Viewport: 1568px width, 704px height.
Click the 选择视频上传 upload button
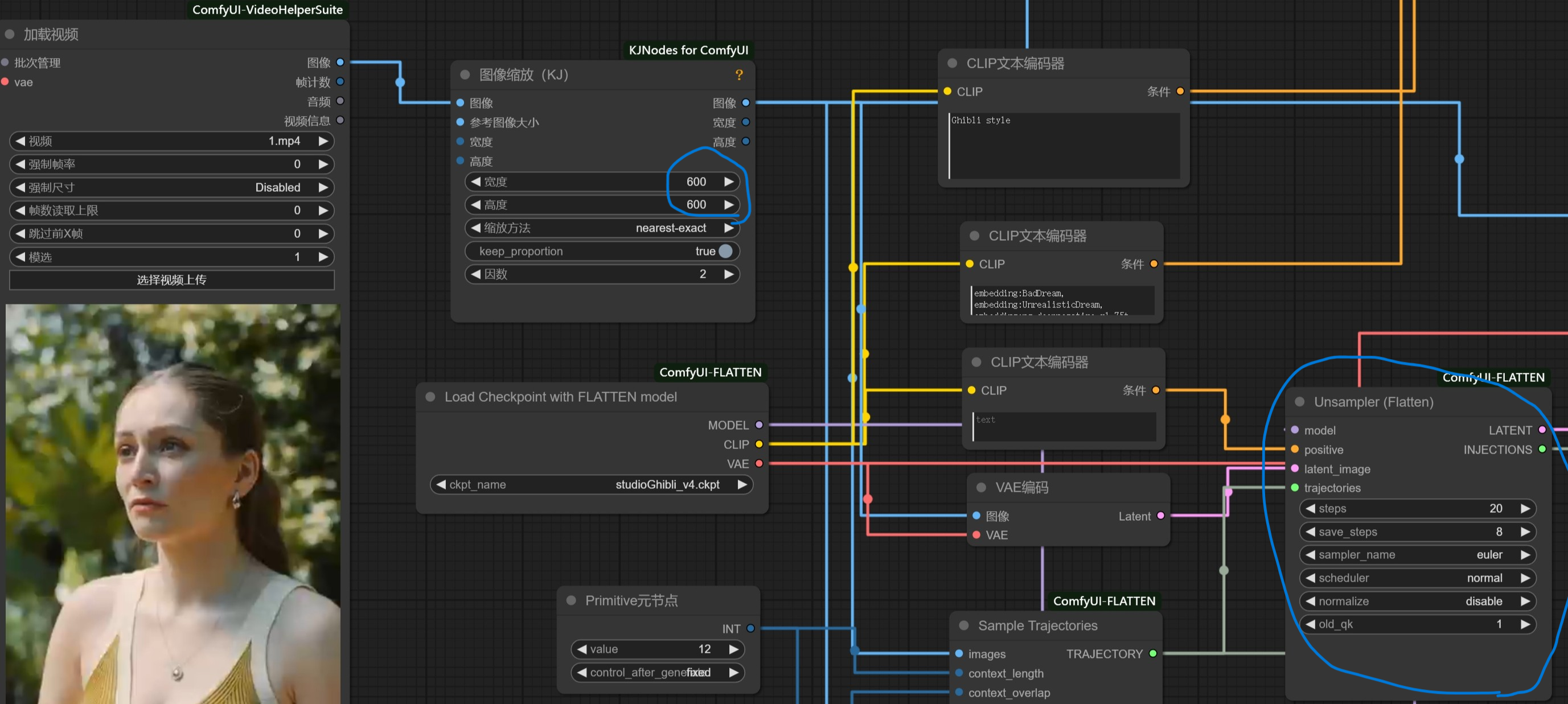tap(171, 280)
